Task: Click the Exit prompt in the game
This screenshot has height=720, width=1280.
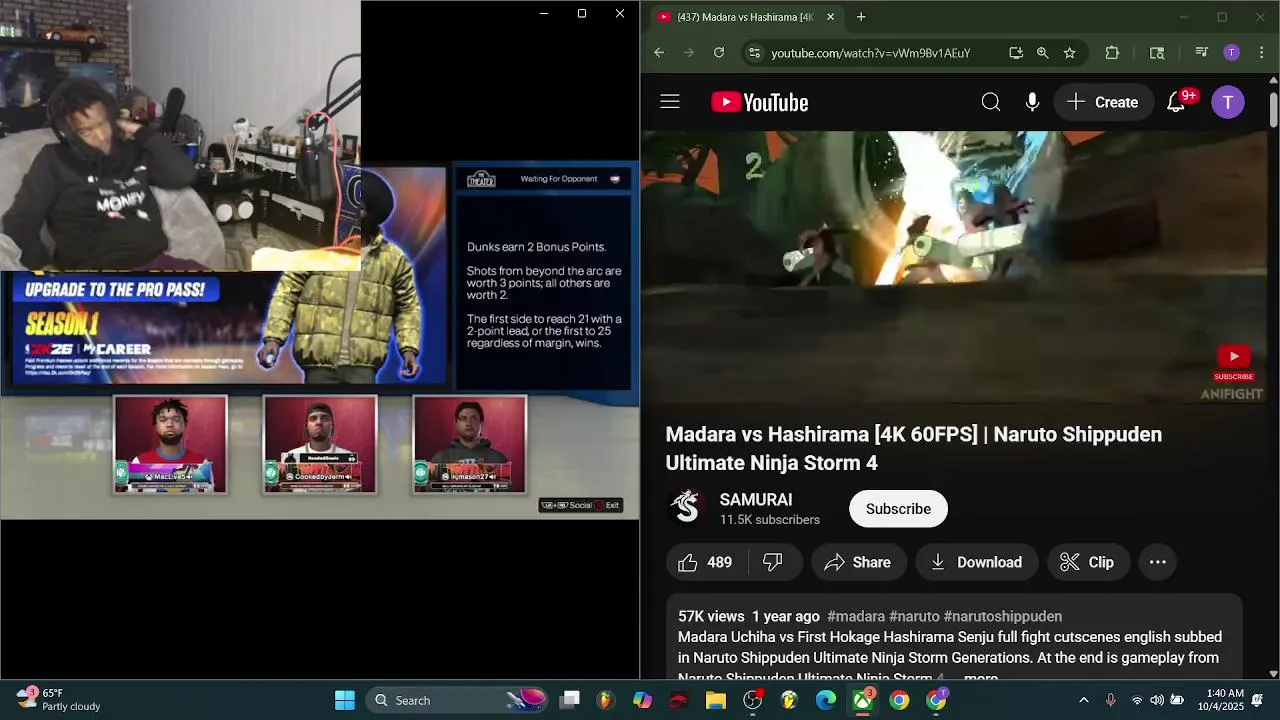Action: pyautogui.click(x=608, y=505)
